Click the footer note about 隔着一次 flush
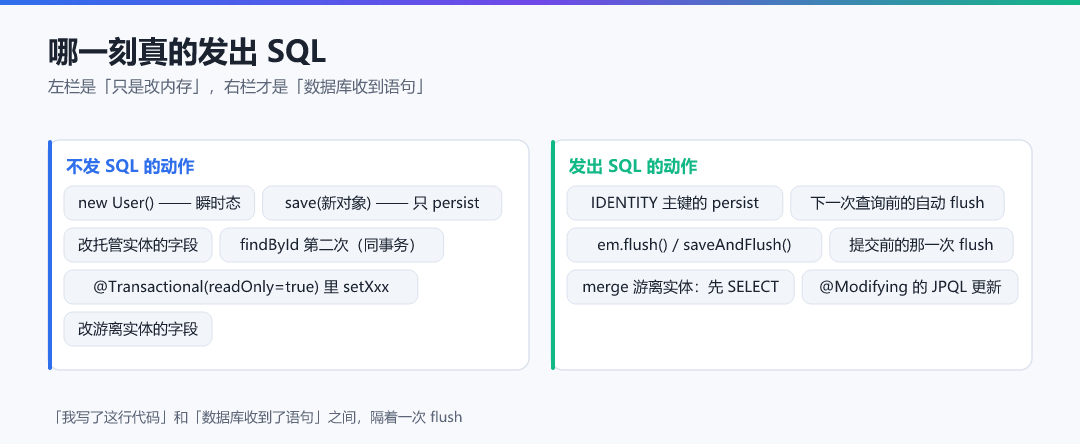 257,417
